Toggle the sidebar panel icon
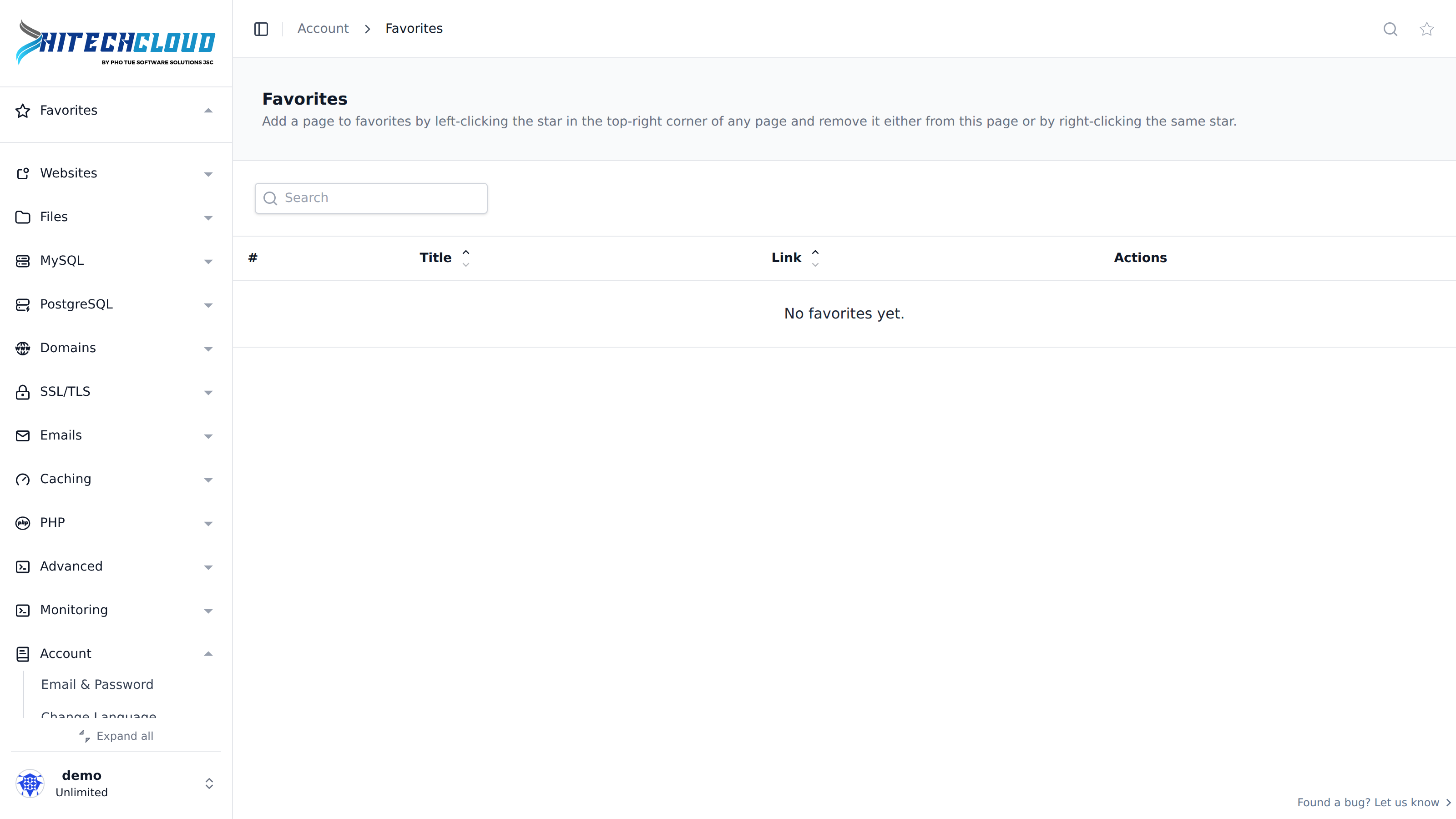 coord(261,29)
